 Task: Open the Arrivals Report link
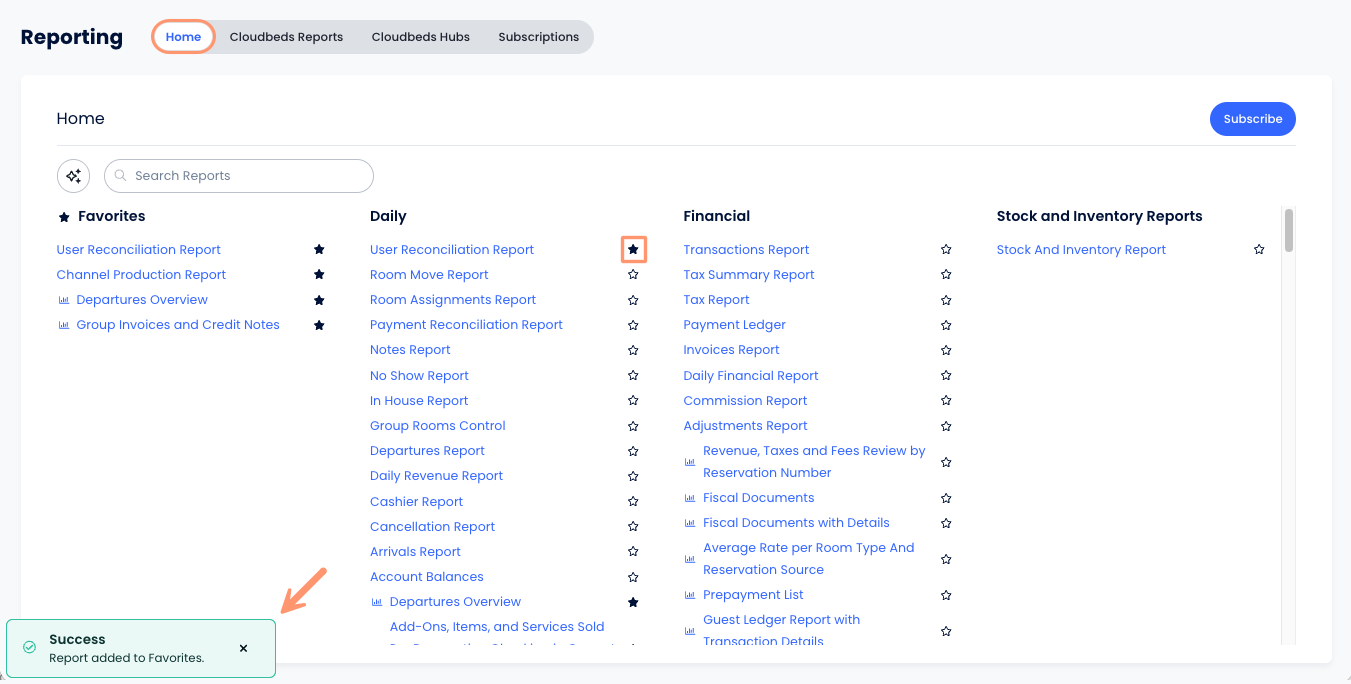coord(415,552)
